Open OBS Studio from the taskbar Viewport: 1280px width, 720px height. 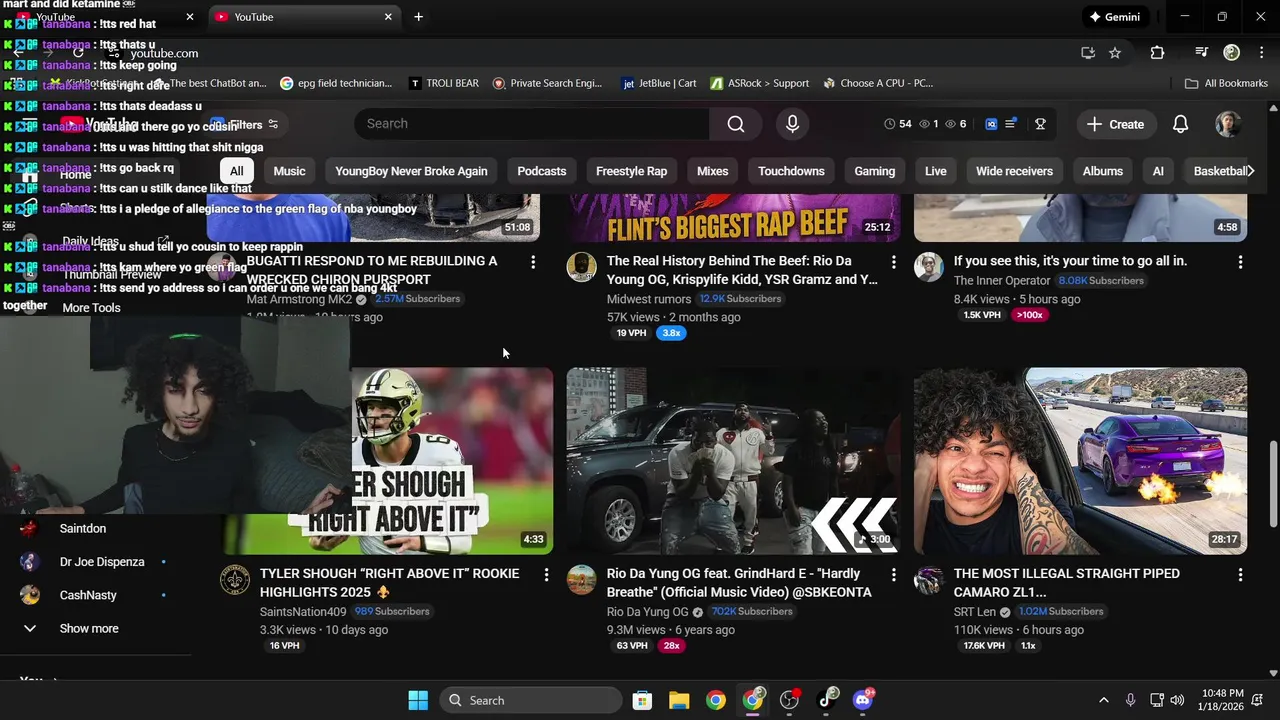pos(790,700)
